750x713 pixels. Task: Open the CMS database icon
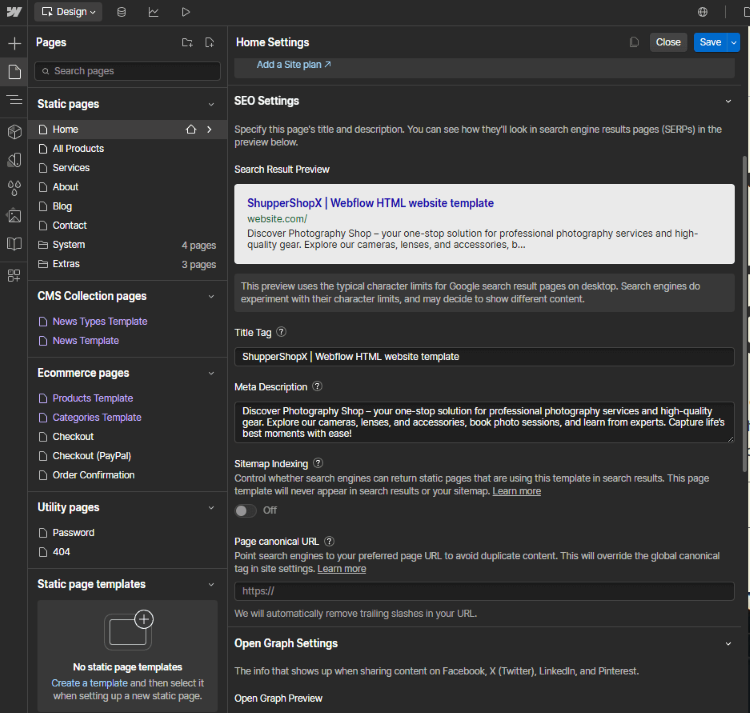[121, 12]
